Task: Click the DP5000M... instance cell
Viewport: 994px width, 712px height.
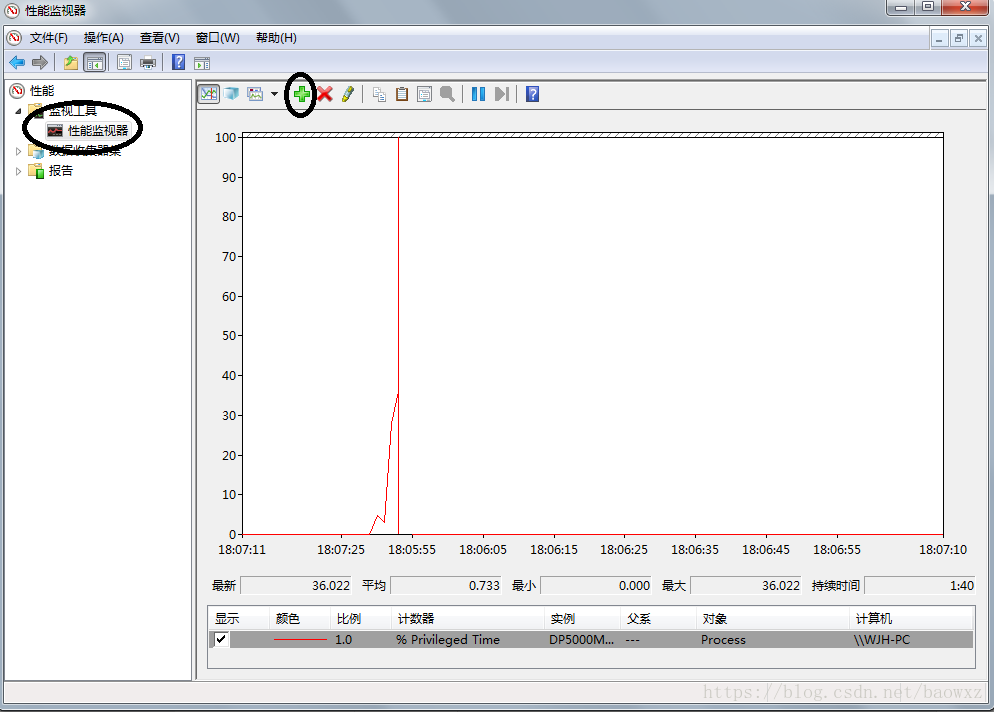Action: coord(581,640)
